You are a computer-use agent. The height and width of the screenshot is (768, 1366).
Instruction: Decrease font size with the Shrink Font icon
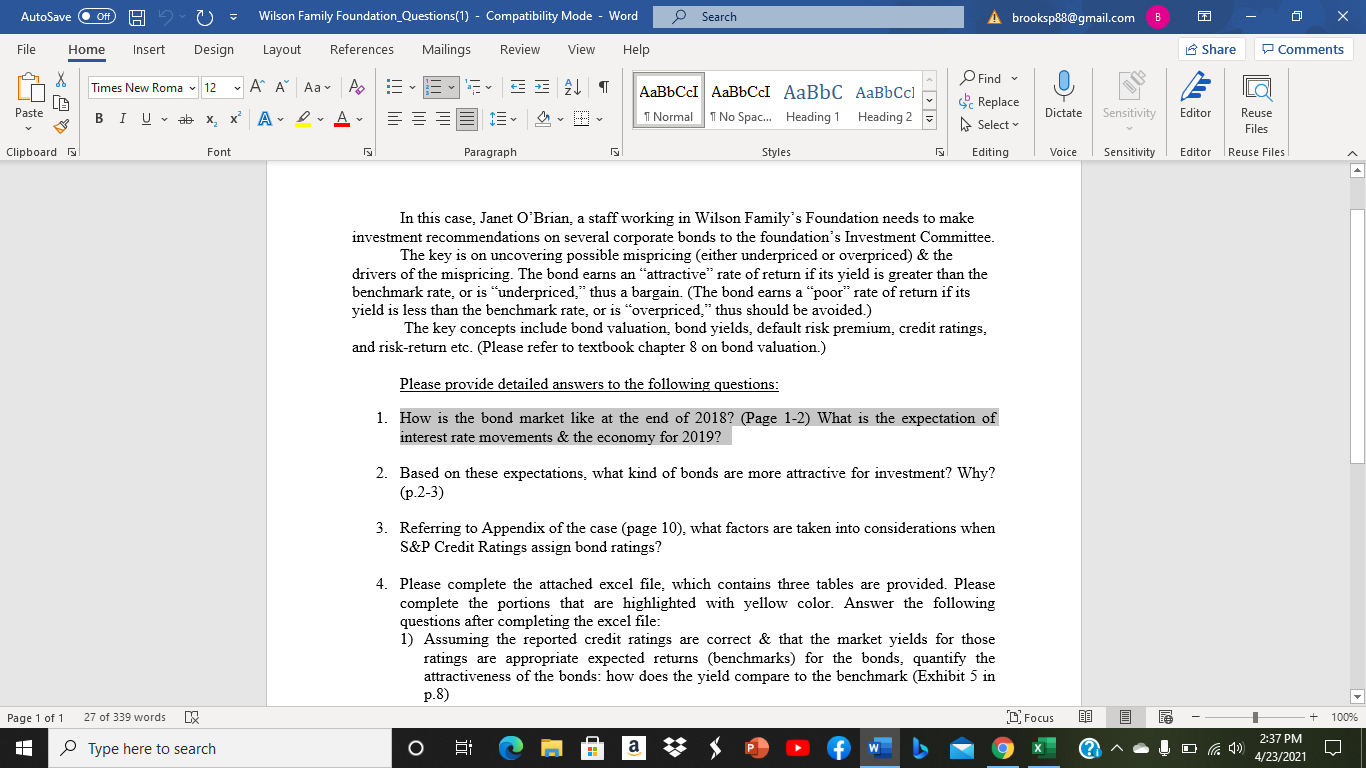280,88
